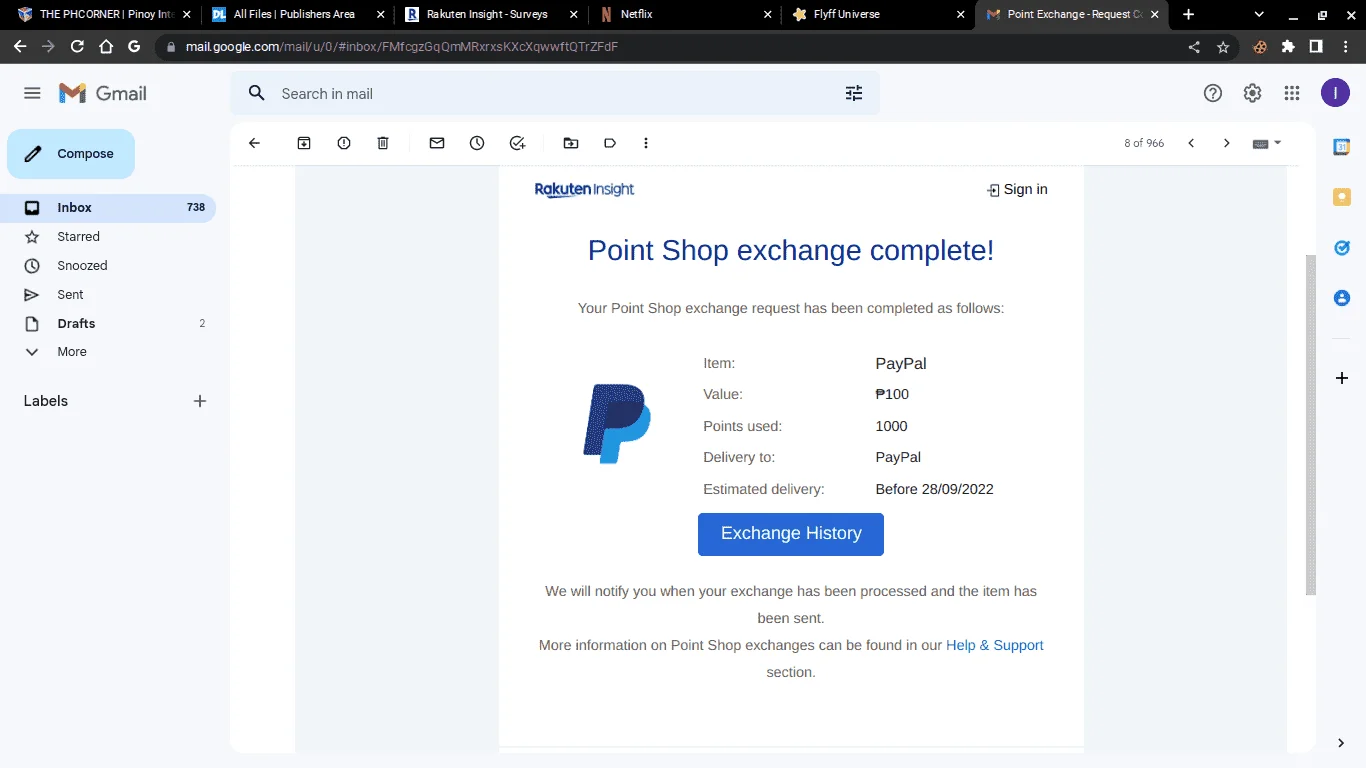
Task: Go back to inbox arrow
Action: [x=254, y=143]
